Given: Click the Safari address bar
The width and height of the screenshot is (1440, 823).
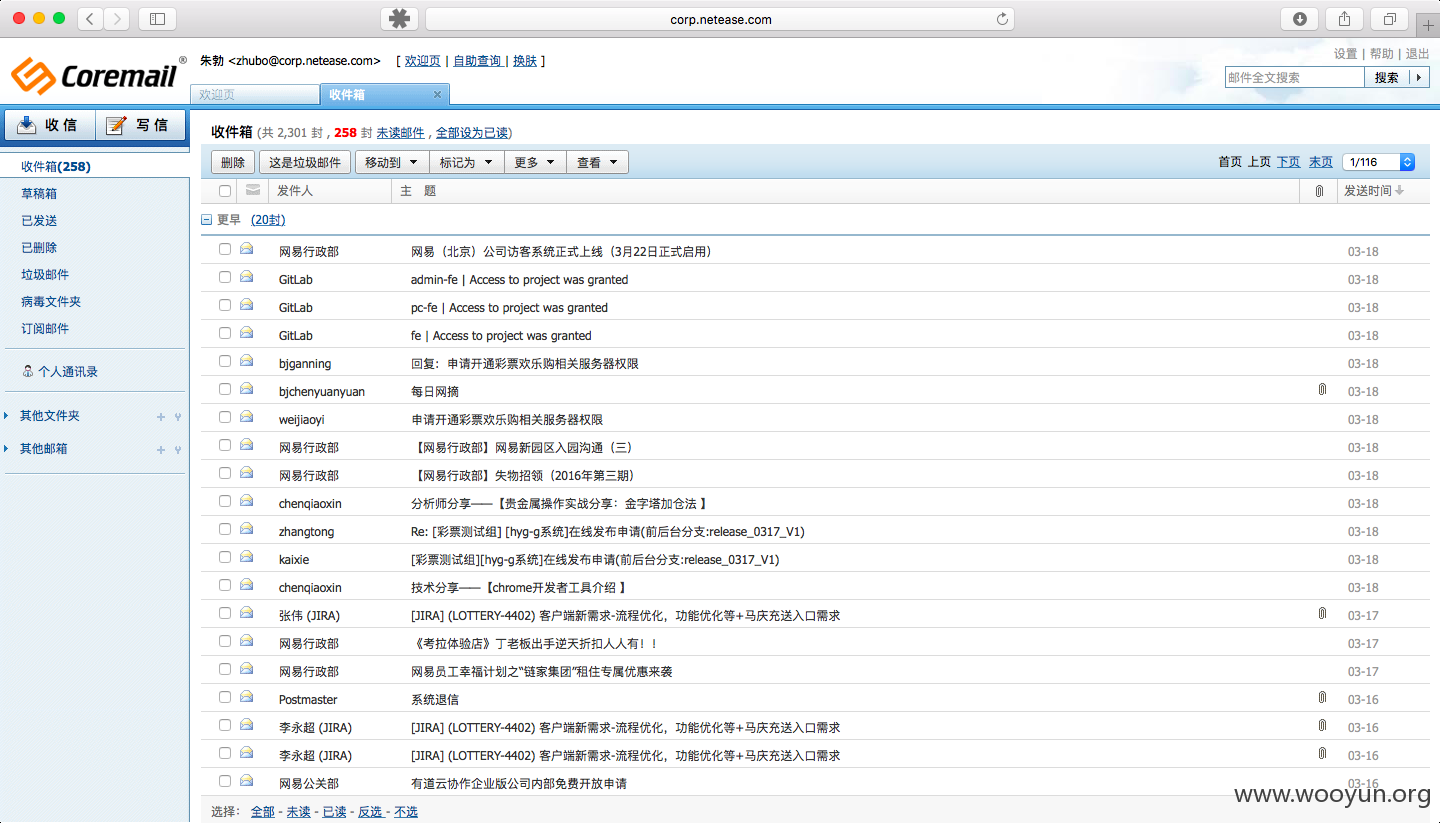Looking at the screenshot, I should pyautogui.click(x=720, y=19).
